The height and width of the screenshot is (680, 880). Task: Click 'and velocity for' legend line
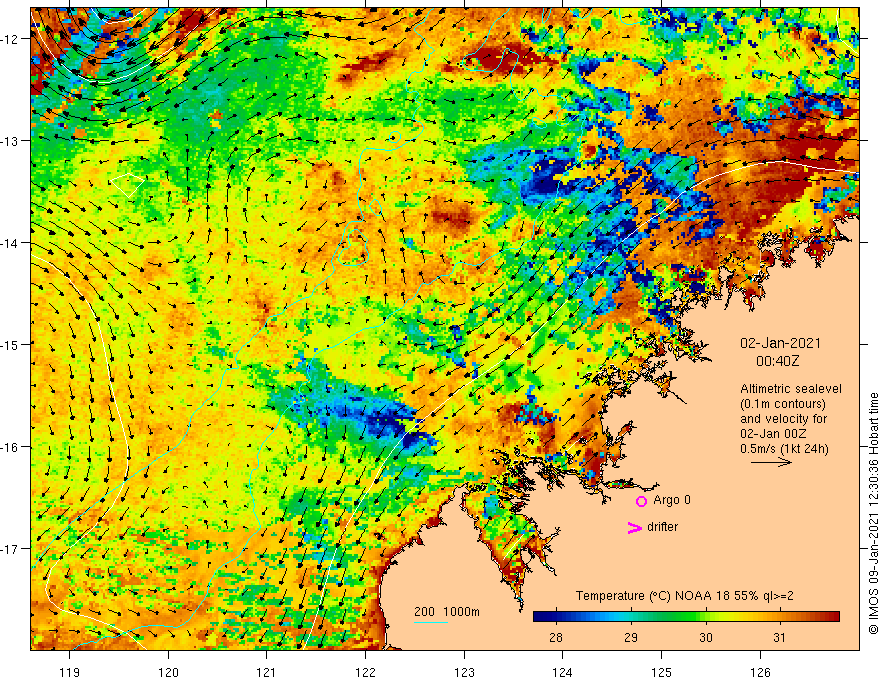[783, 419]
